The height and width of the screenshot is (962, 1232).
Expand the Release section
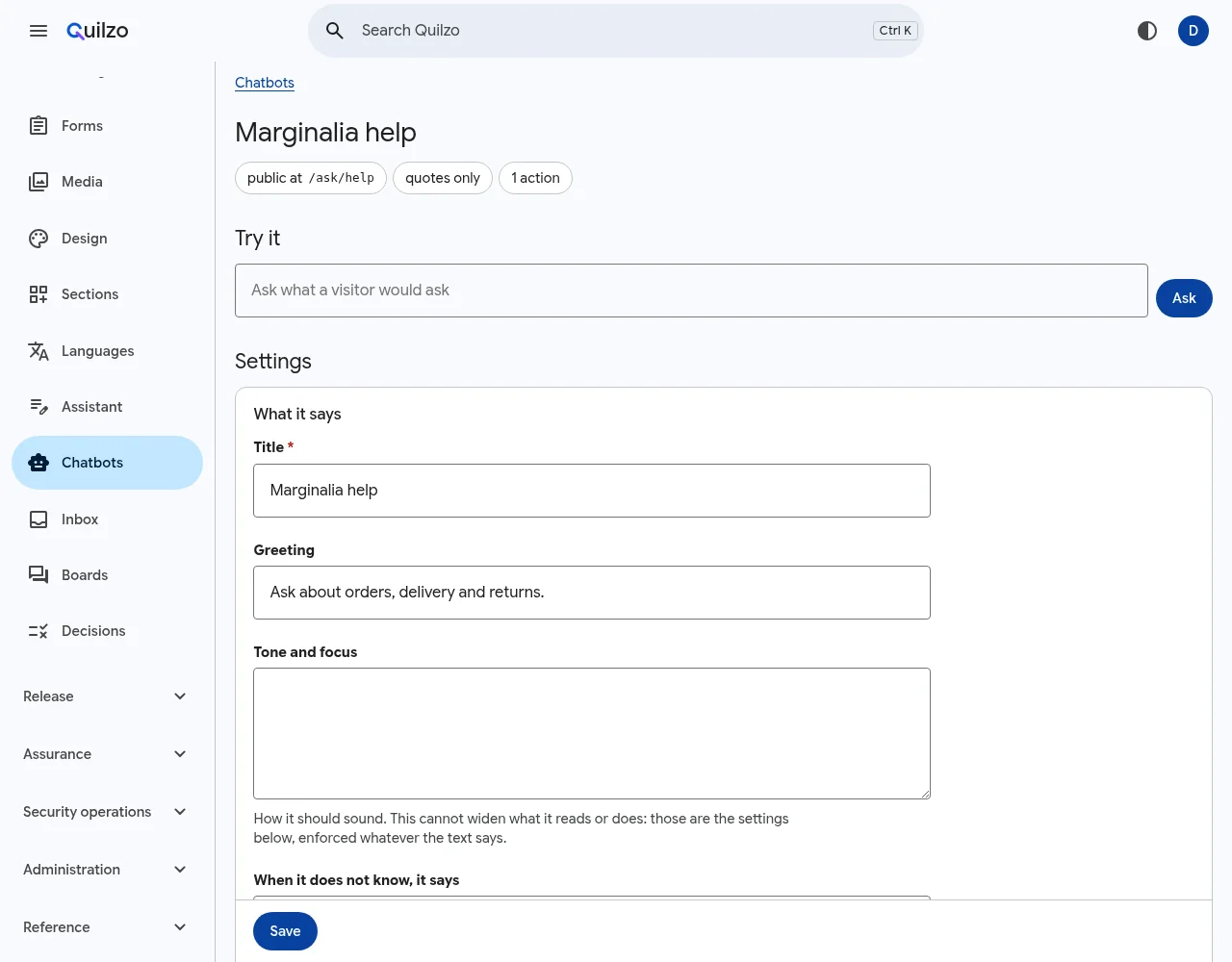tap(107, 696)
